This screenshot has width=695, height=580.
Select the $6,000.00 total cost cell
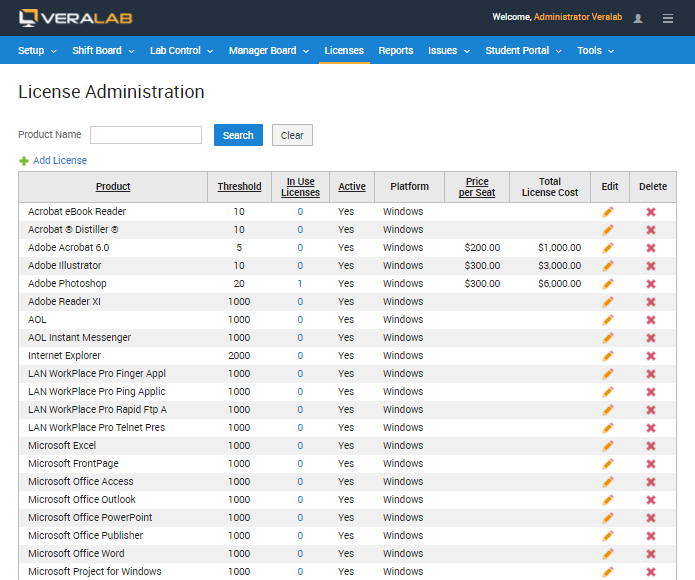[x=559, y=284]
